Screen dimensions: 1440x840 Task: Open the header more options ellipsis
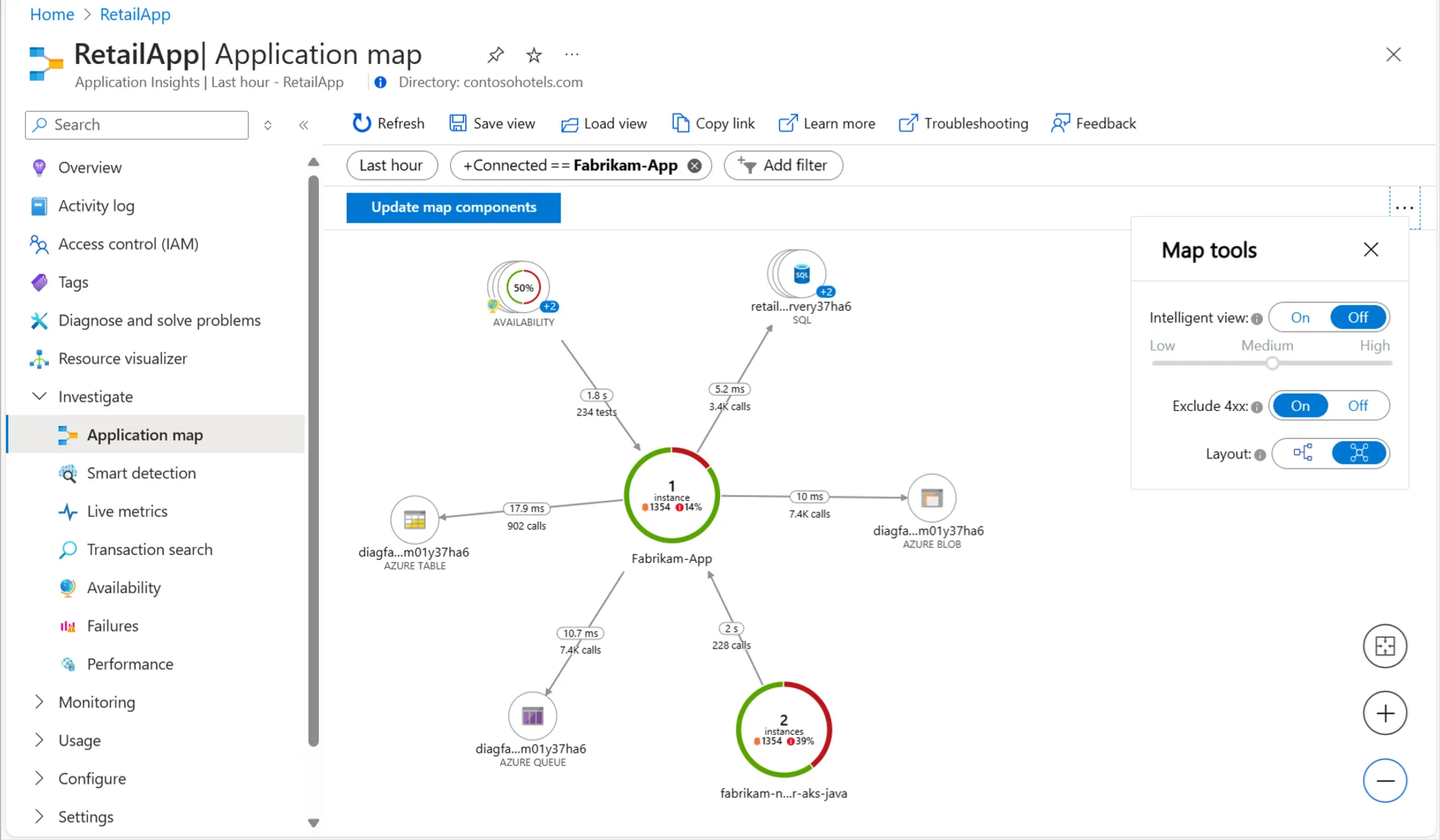[572, 55]
